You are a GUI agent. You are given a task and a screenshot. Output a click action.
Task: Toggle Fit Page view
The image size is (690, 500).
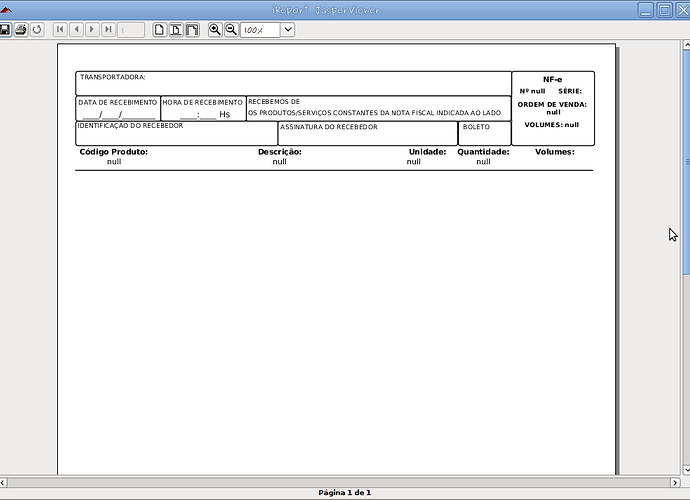pyautogui.click(x=176, y=30)
